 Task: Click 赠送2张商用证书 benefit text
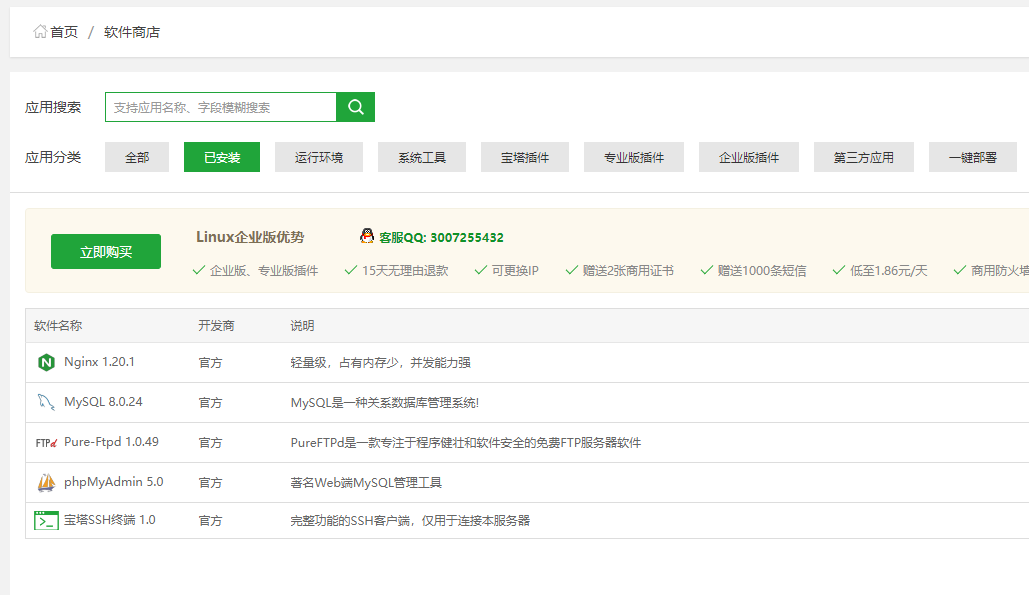click(628, 271)
